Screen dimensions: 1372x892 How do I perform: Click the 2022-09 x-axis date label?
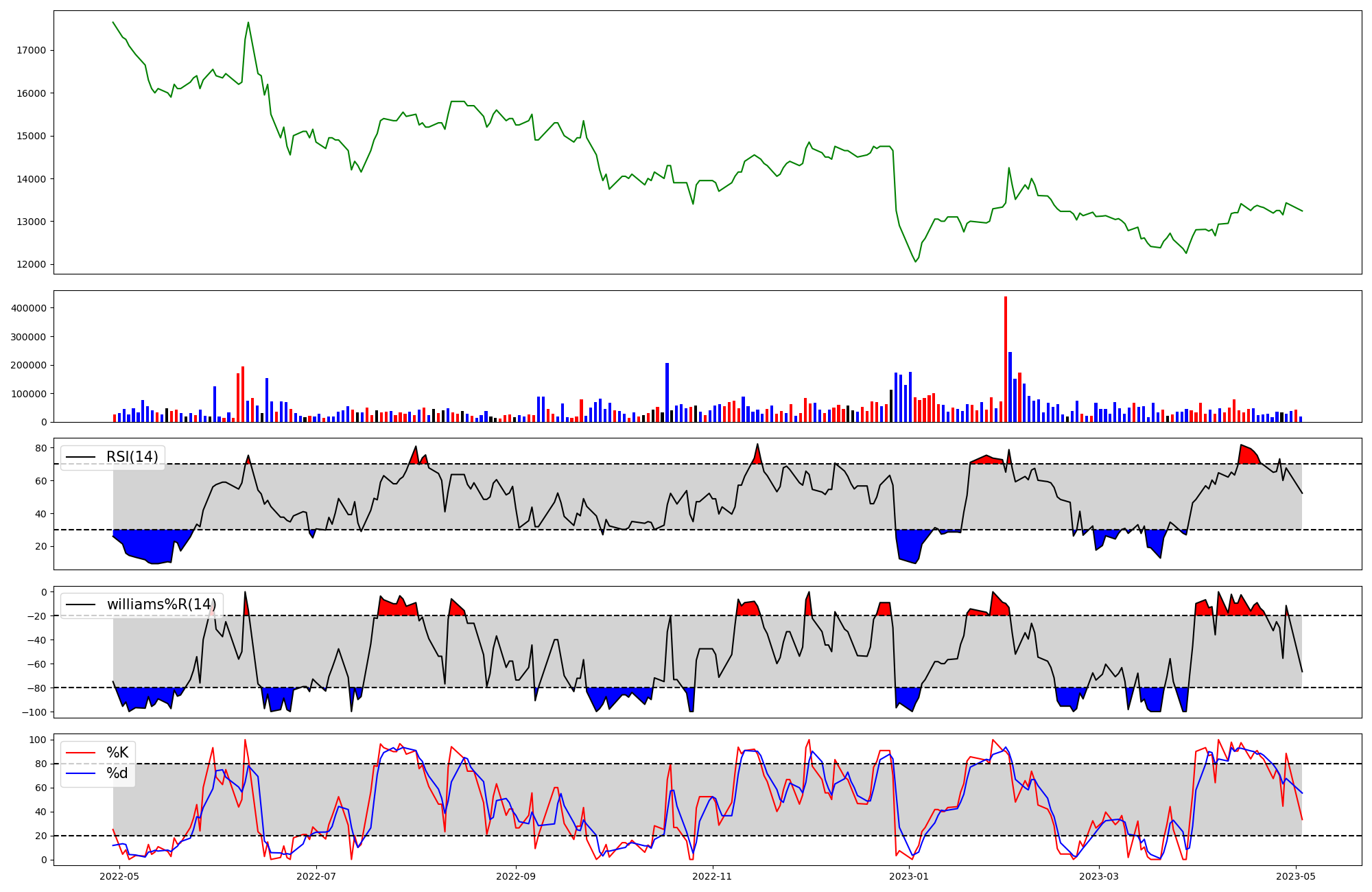[516, 876]
